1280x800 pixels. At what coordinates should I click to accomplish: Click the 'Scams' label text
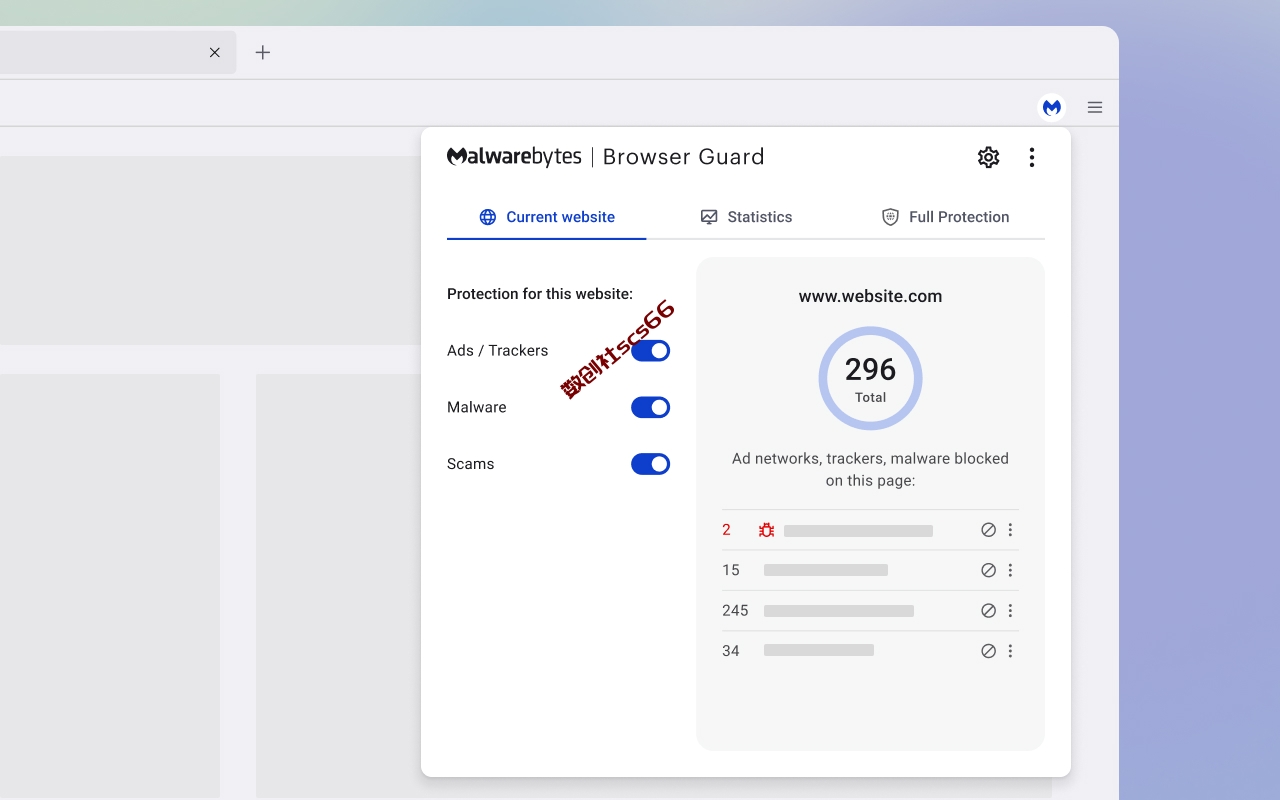click(x=471, y=464)
